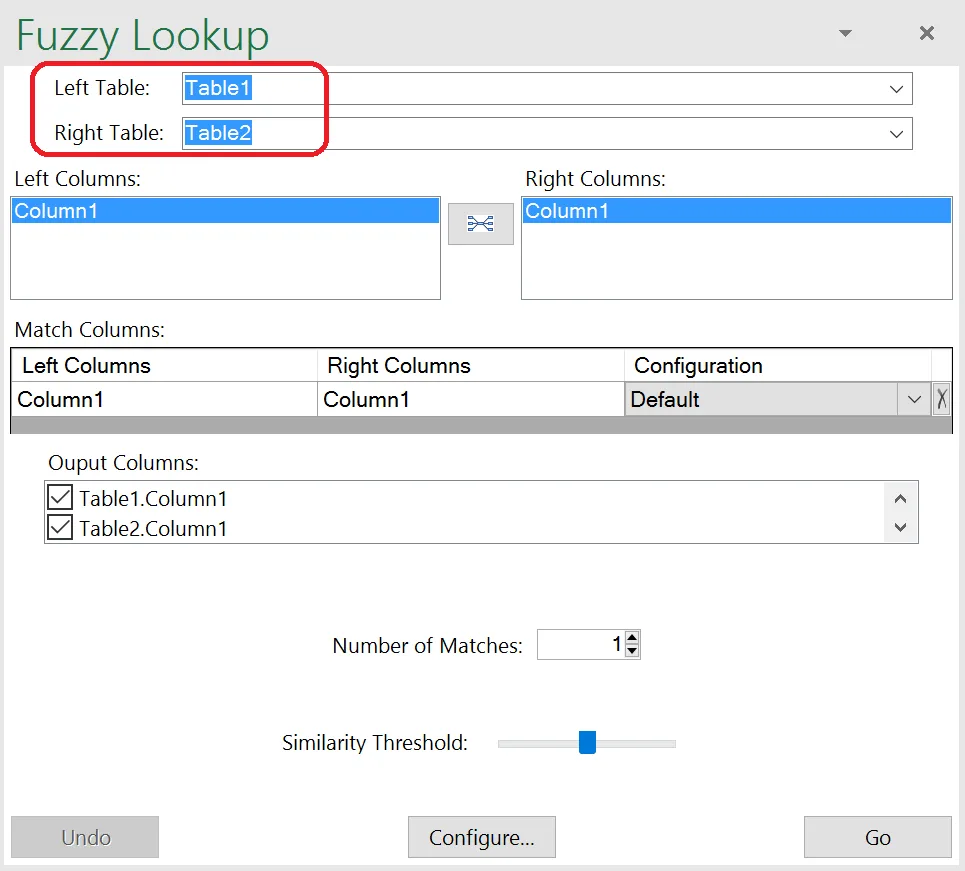Expand the Right Table dropdown
965x871 pixels.
point(896,134)
